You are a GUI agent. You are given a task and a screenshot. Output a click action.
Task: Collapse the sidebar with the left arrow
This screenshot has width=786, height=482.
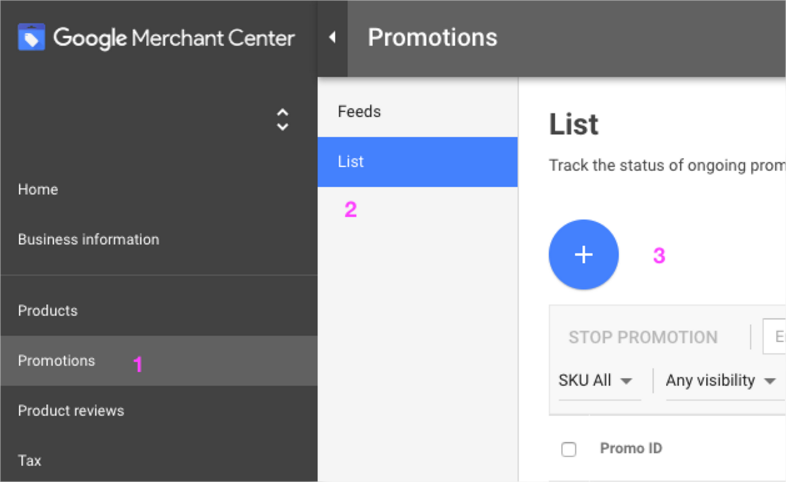point(332,38)
